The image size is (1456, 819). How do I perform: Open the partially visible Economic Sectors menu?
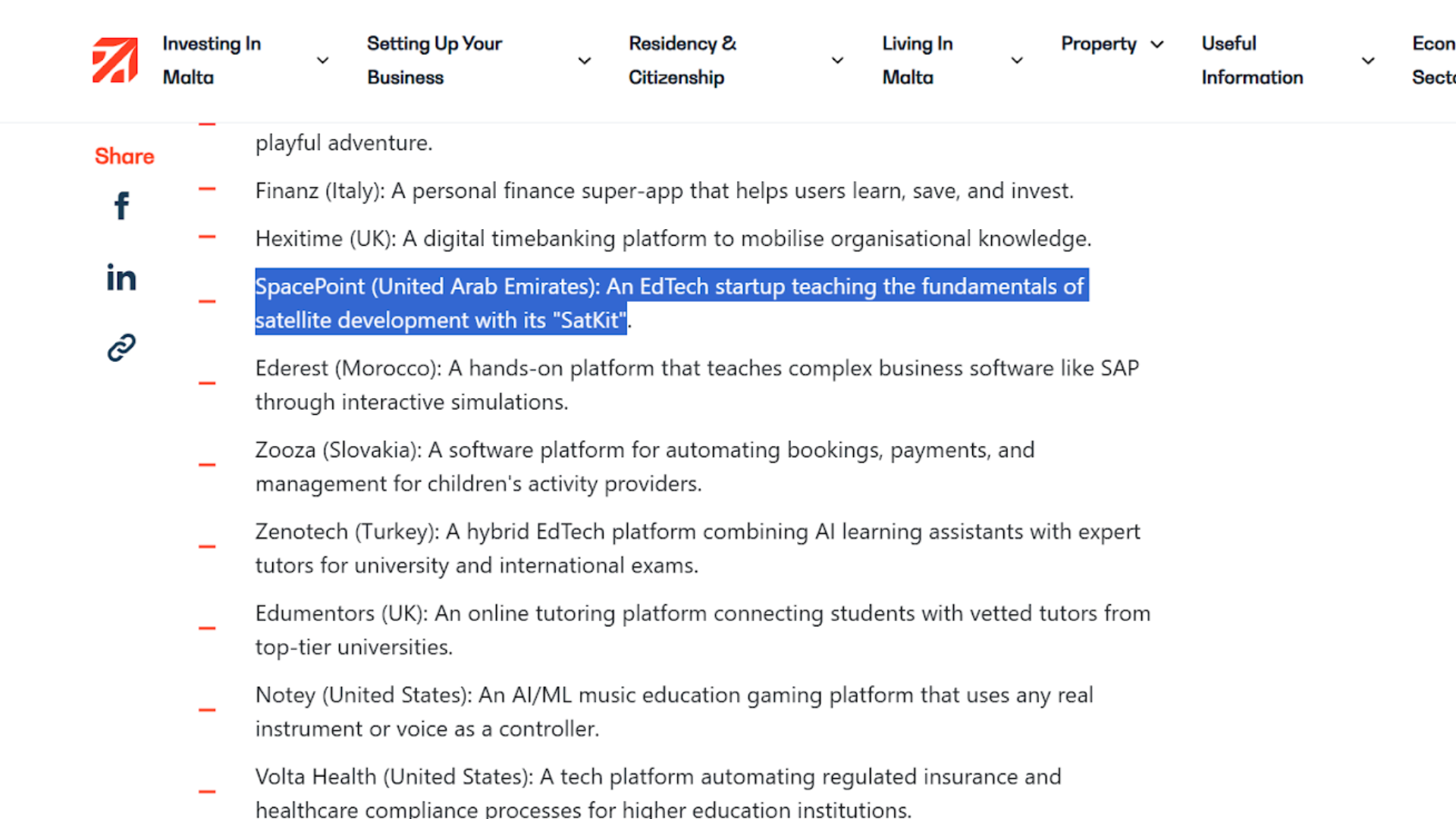[1433, 61]
